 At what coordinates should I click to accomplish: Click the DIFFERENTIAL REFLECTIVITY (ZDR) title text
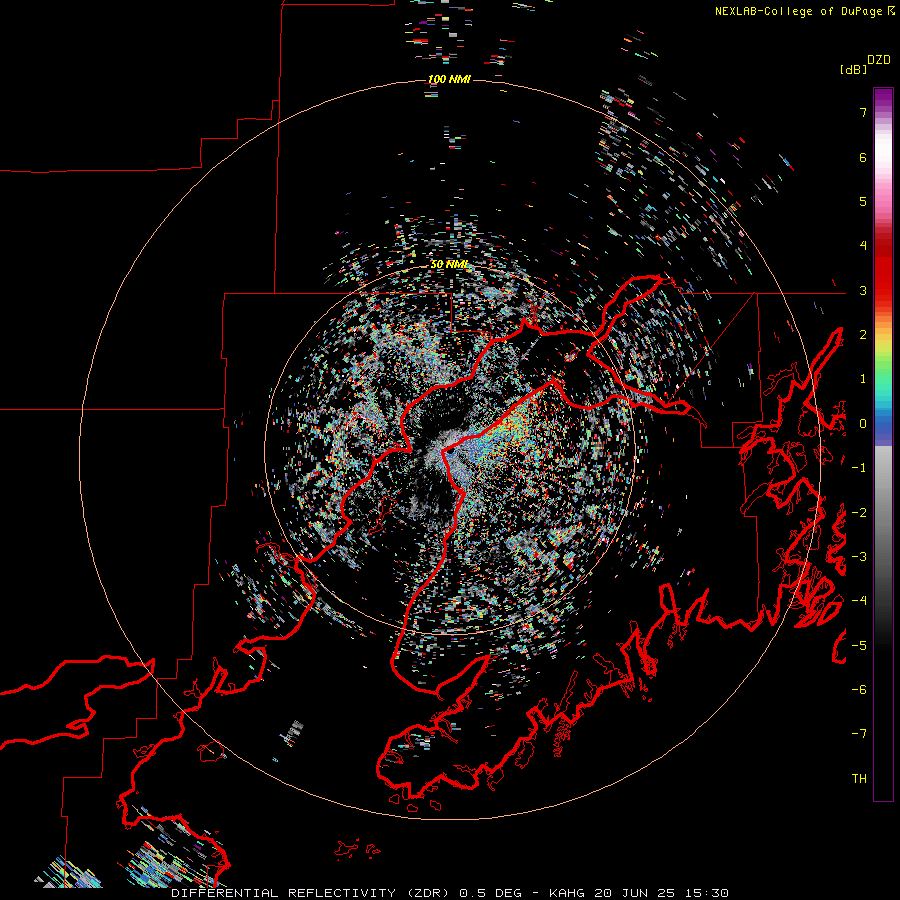pos(310,893)
